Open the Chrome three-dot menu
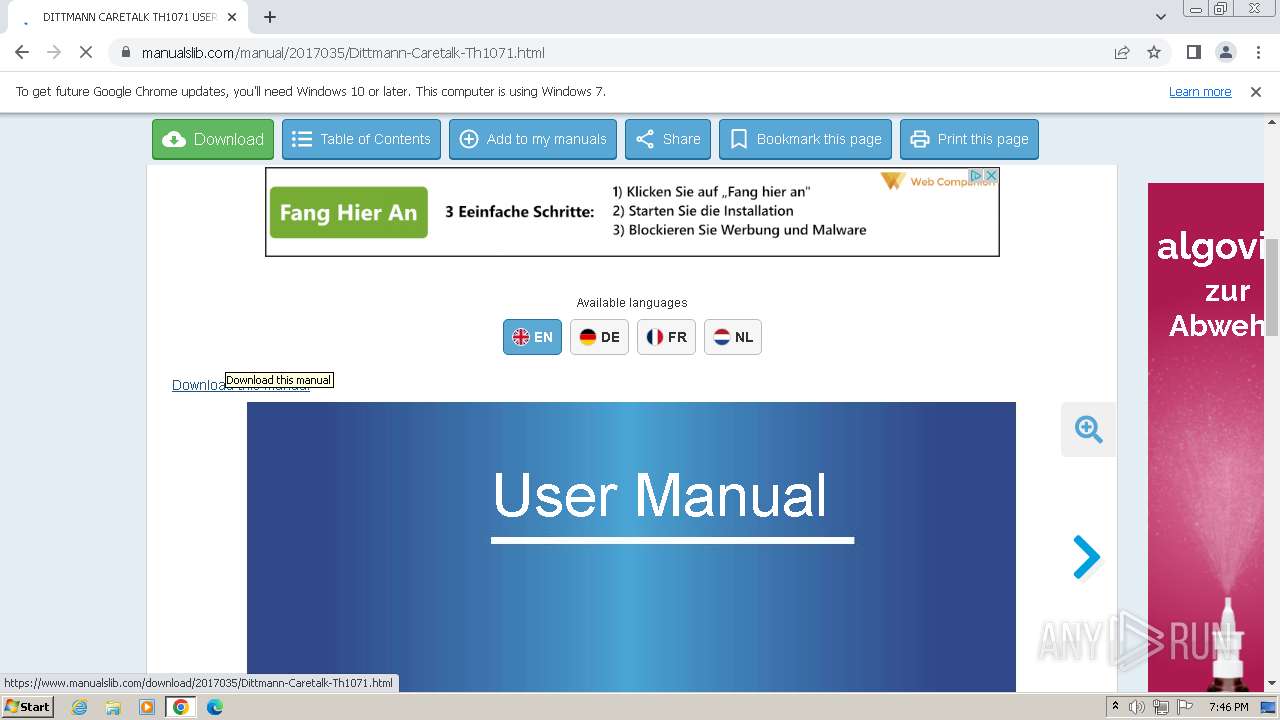Image resolution: width=1280 pixels, height=720 pixels. point(1258,52)
